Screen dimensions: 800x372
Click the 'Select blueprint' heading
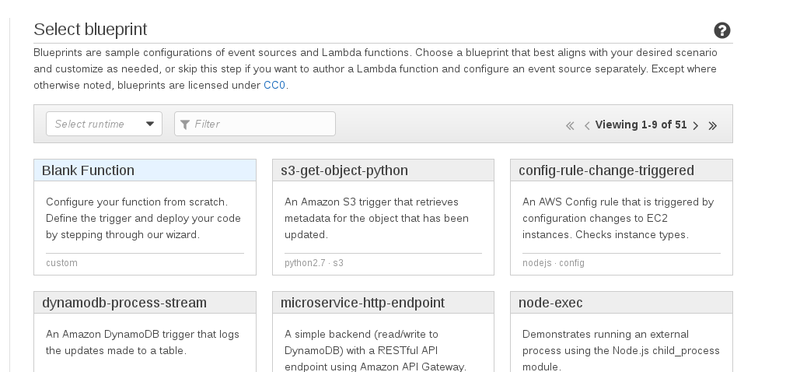[x=90, y=29]
